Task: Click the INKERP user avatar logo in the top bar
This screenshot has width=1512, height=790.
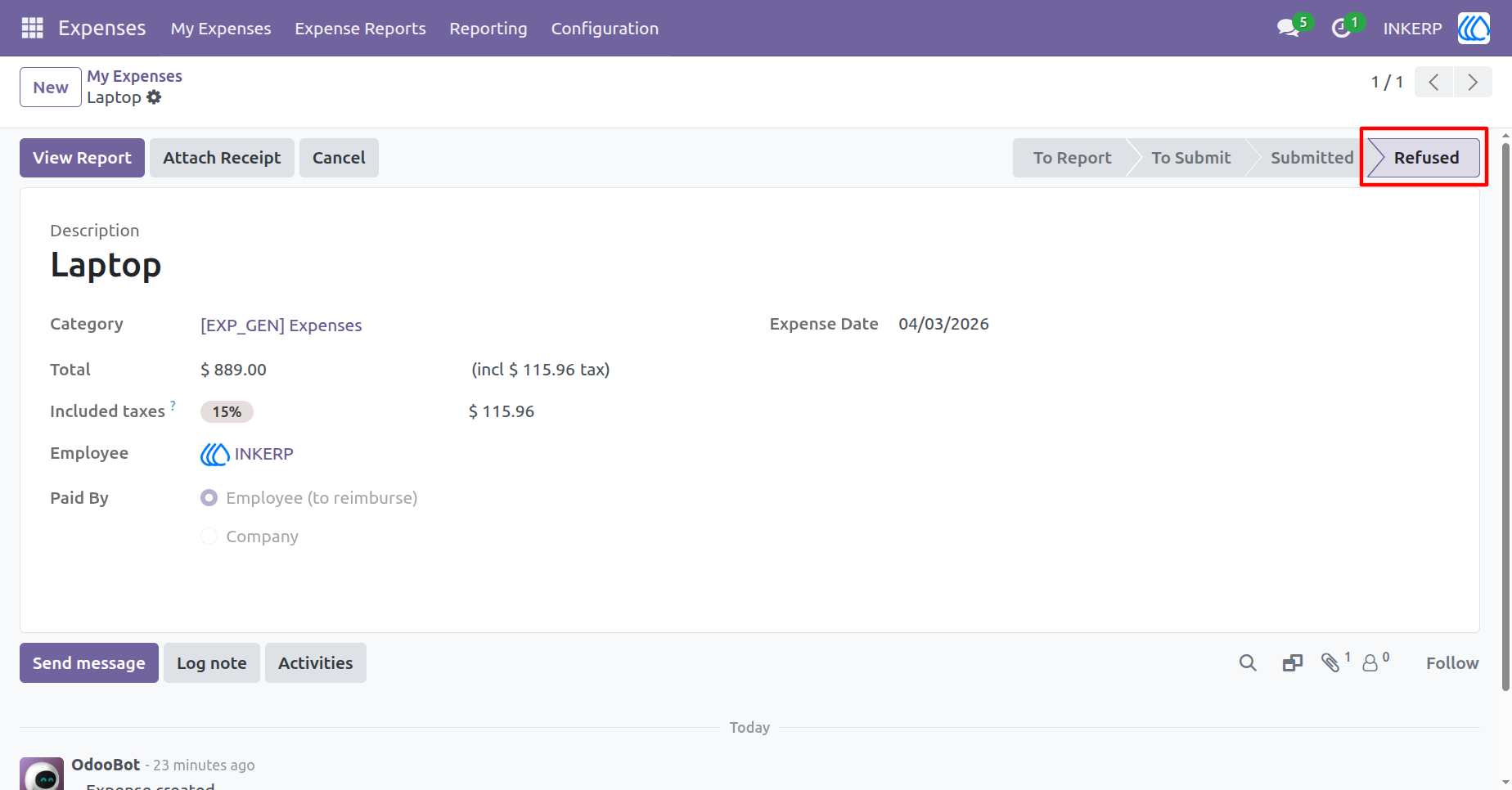Action: point(1474,28)
